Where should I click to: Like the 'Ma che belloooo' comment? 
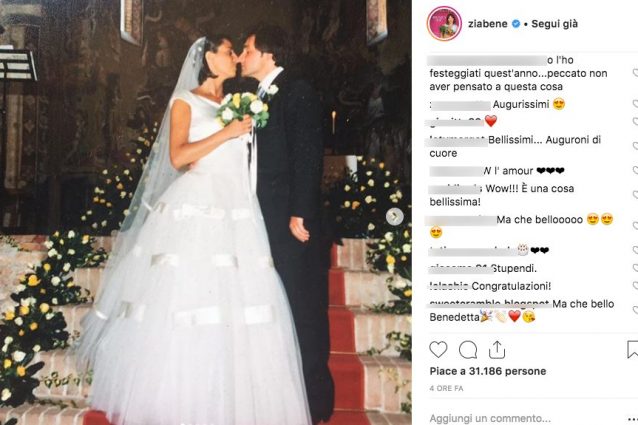[636, 225]
